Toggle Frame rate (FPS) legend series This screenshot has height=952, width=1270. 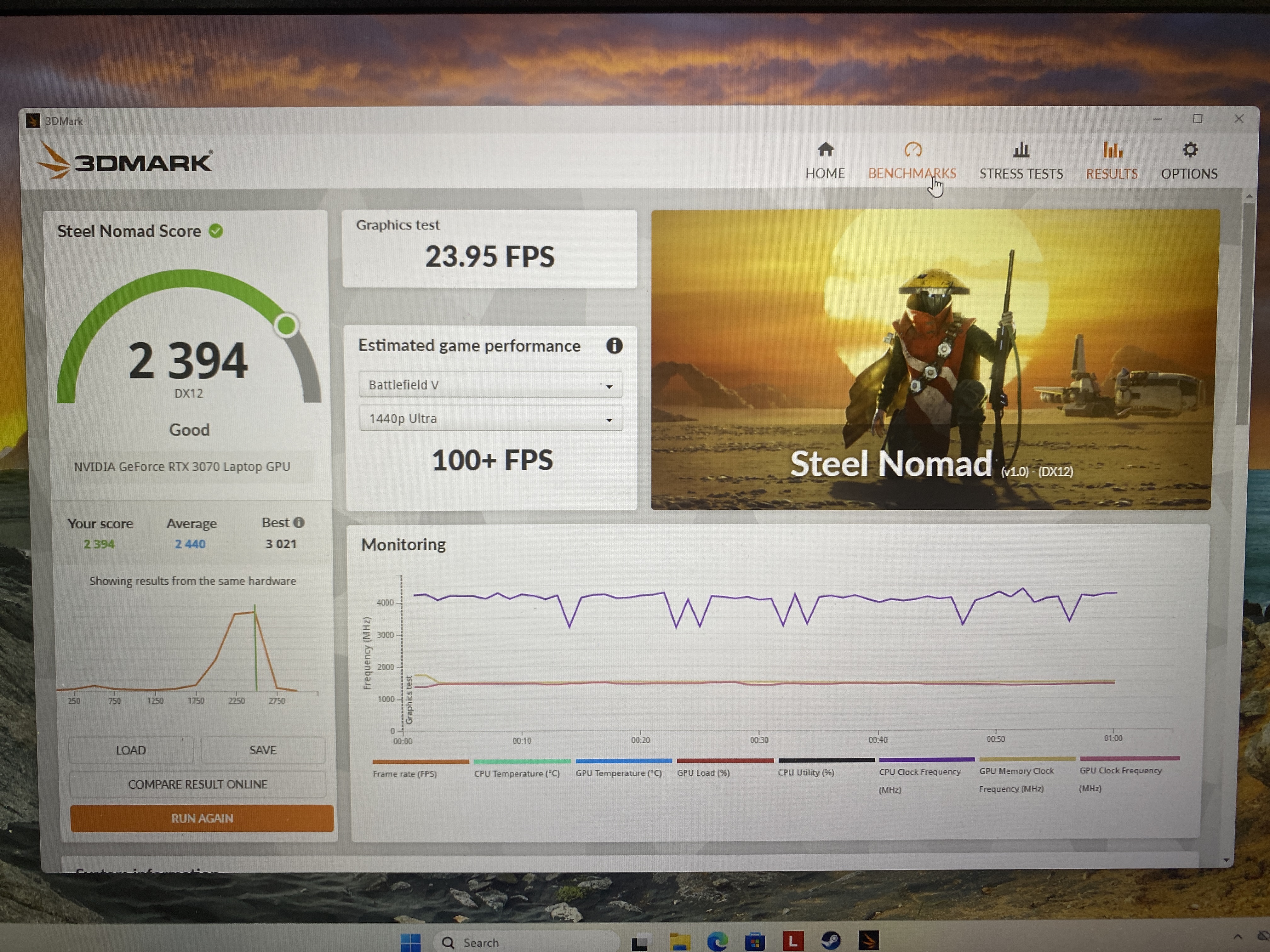click(x=420, y=769)
